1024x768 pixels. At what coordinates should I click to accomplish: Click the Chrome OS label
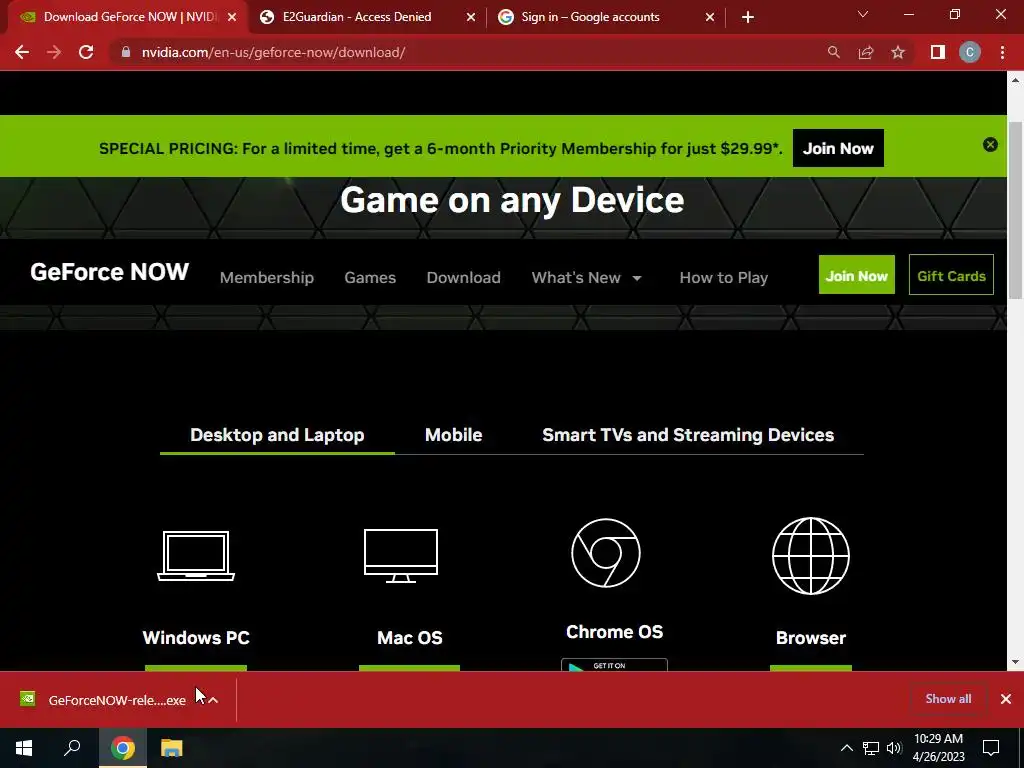click(x=615, y=632)
